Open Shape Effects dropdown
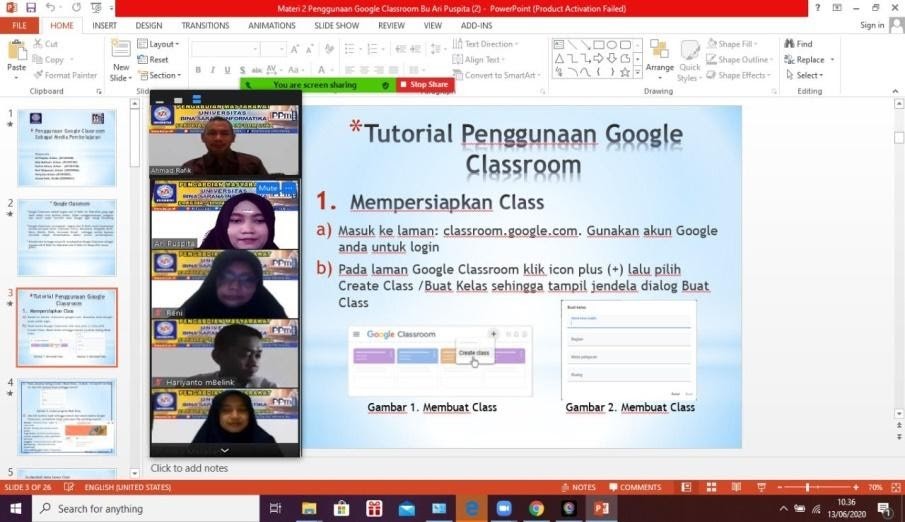Image resolution: width=905 pixels, height=522 pixels. (740, 75)
